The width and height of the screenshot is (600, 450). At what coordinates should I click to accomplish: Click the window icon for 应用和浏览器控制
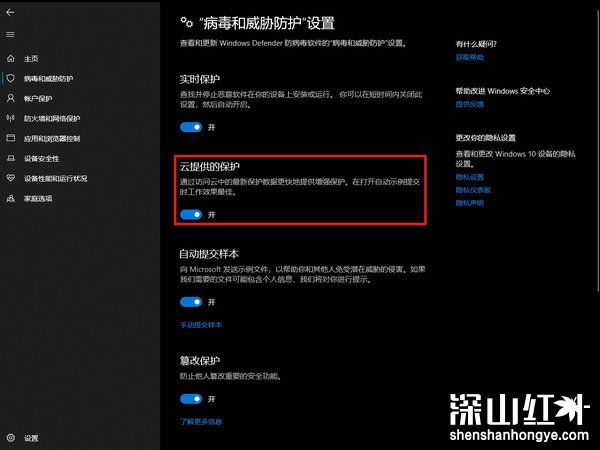(x=11, y=138)
